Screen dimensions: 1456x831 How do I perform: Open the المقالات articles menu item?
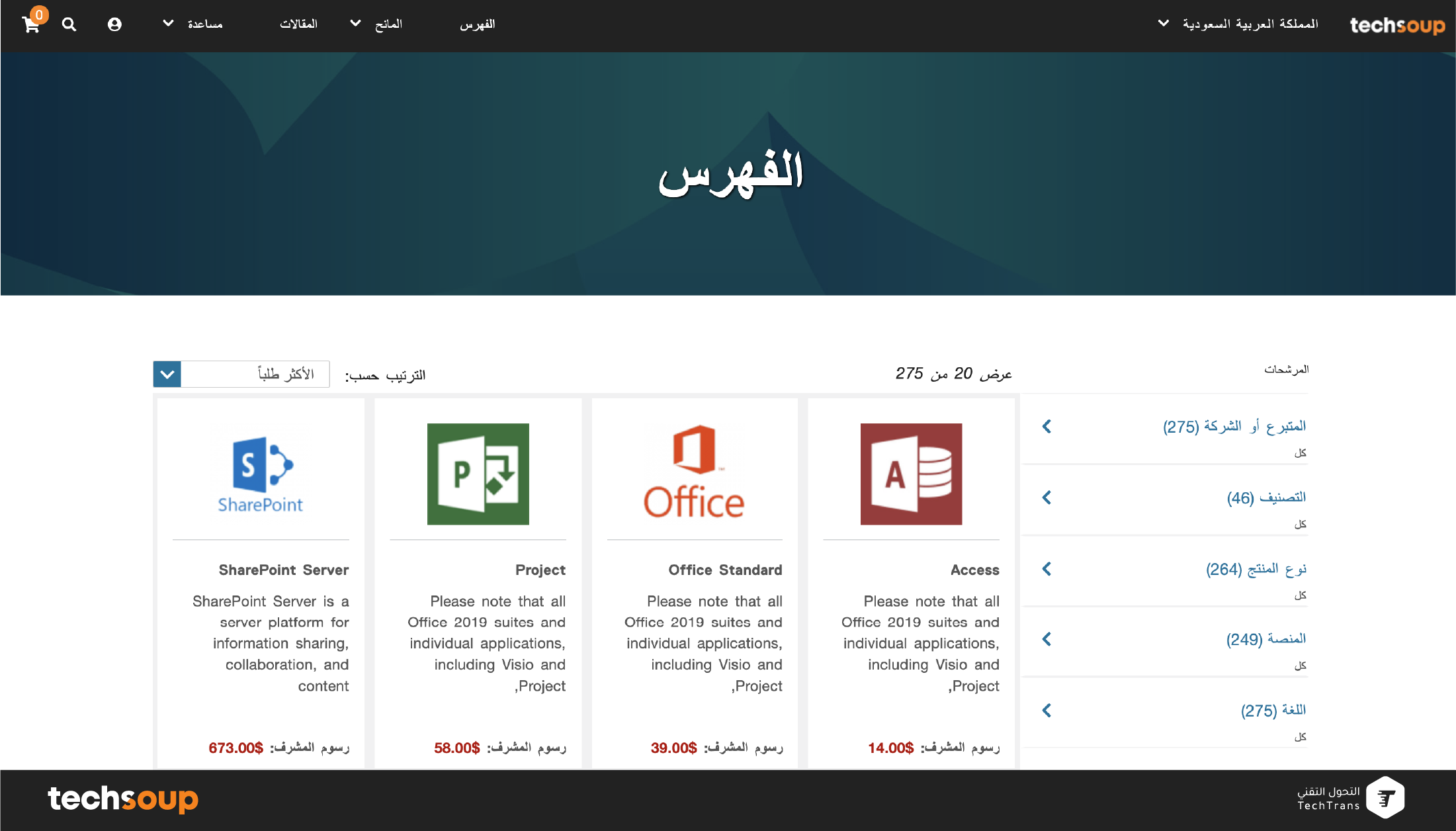point(298,24)
